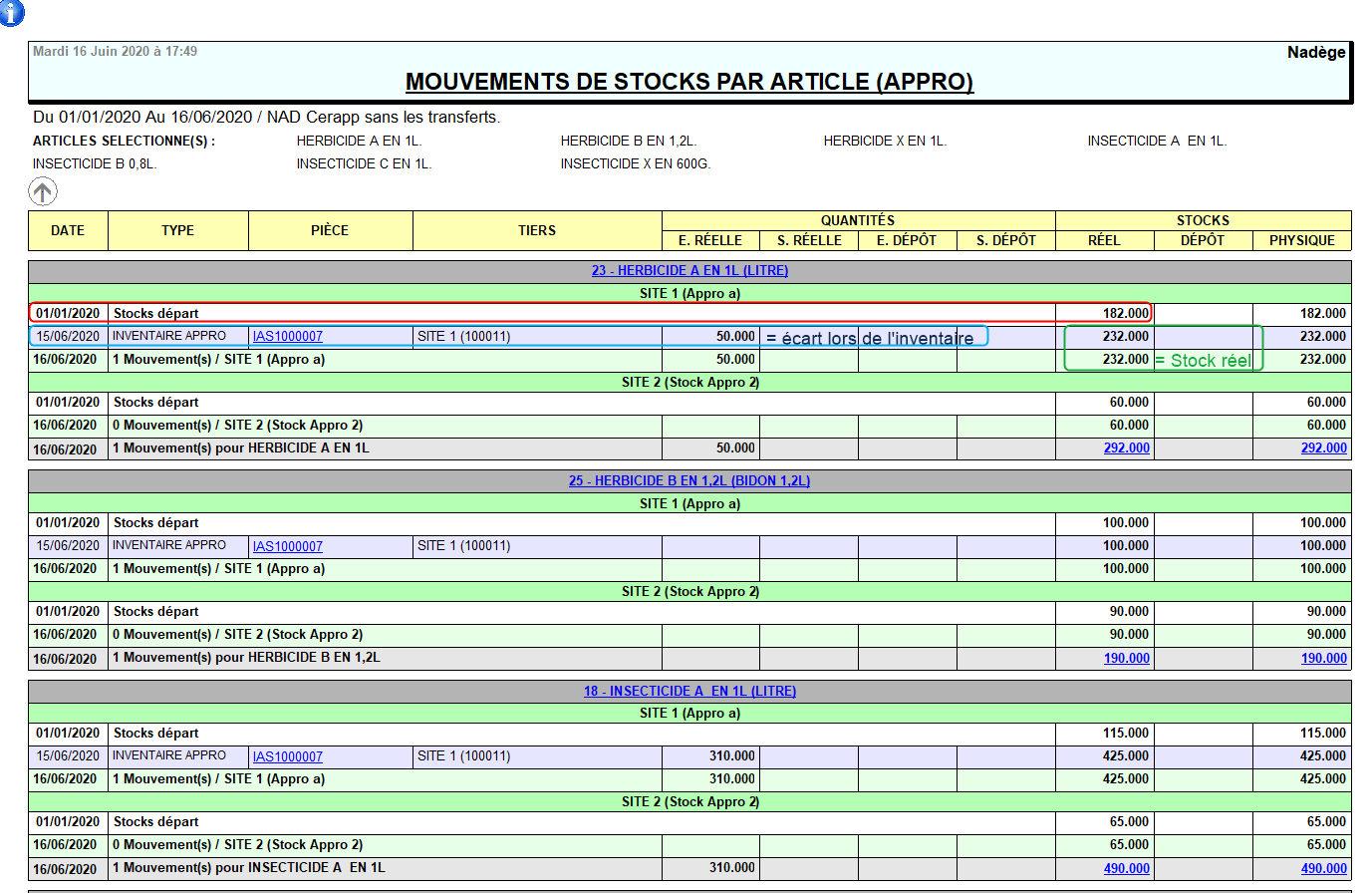Click the E. RÉELLE quantity column header
The height and width of the screenshot is (893, 1372).
click(x=710, y=240)
